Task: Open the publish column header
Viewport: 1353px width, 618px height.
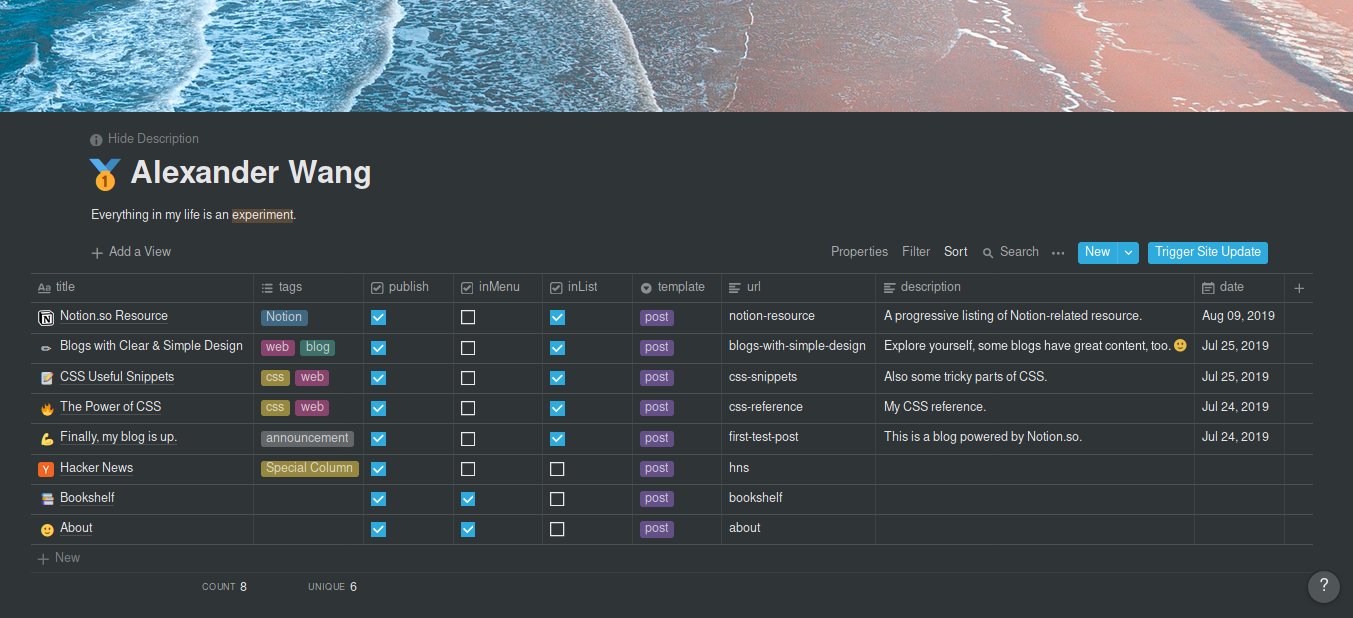Action: point(408,287)
